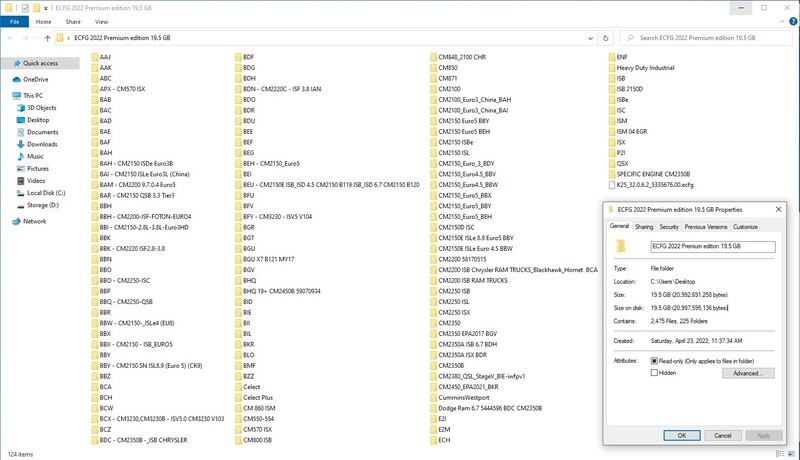Screen dimensions: 800x460
Task: Open OneDrive in the navigation pane
Action: click(x=34, y=79)
